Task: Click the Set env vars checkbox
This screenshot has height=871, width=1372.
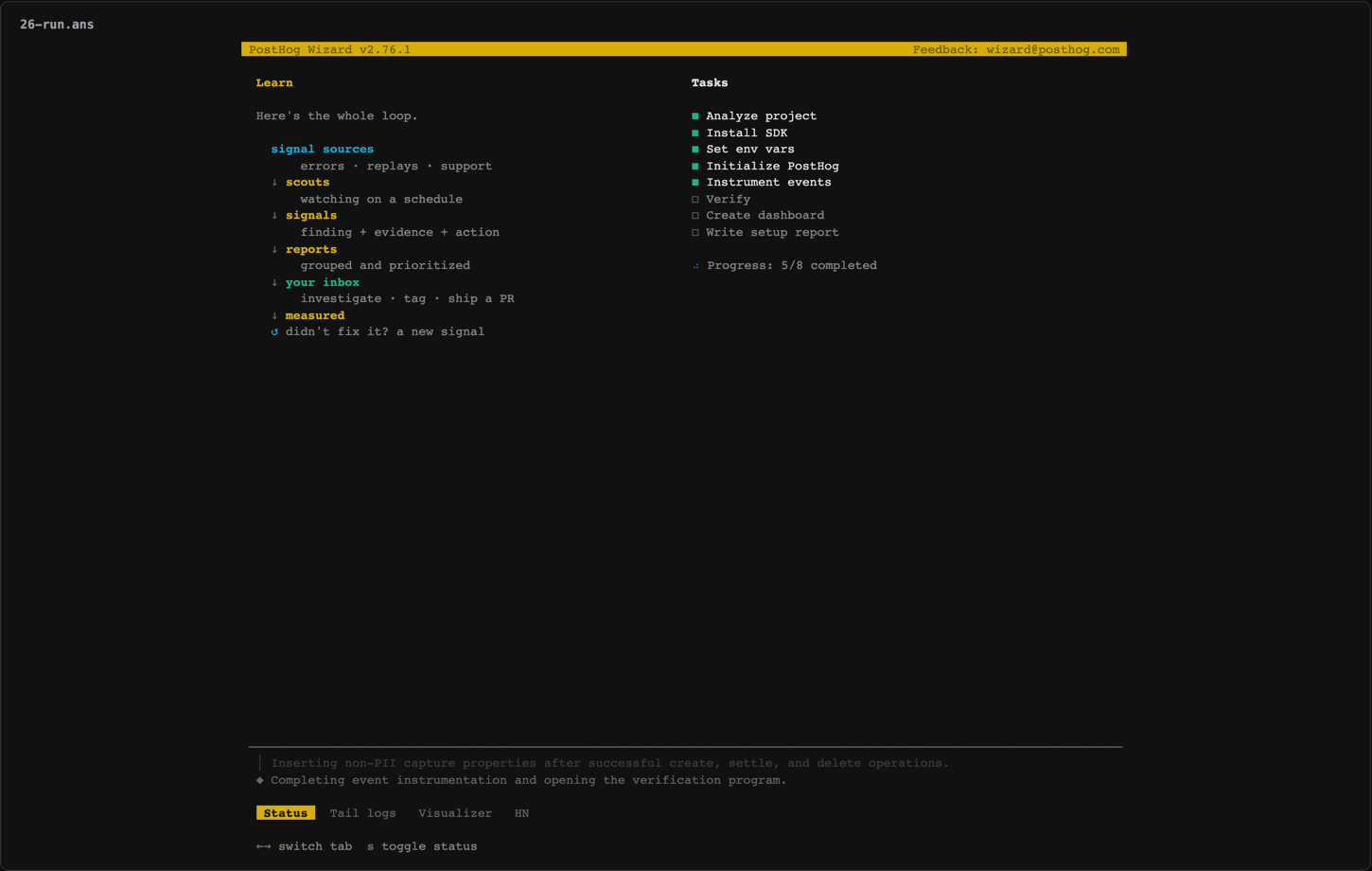Action: click(695, 150)
